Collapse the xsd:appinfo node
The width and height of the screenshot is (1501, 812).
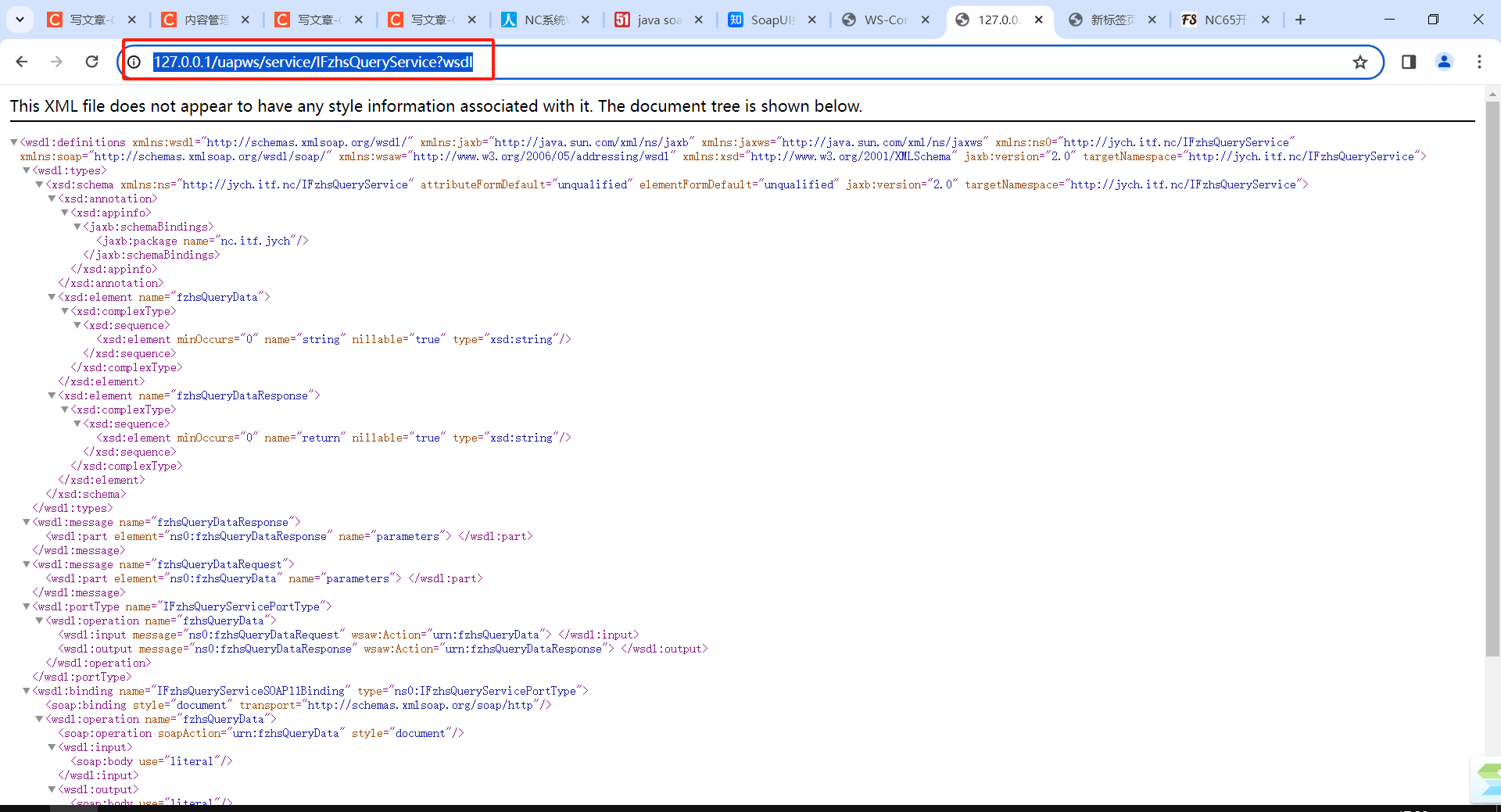(64, 213)
